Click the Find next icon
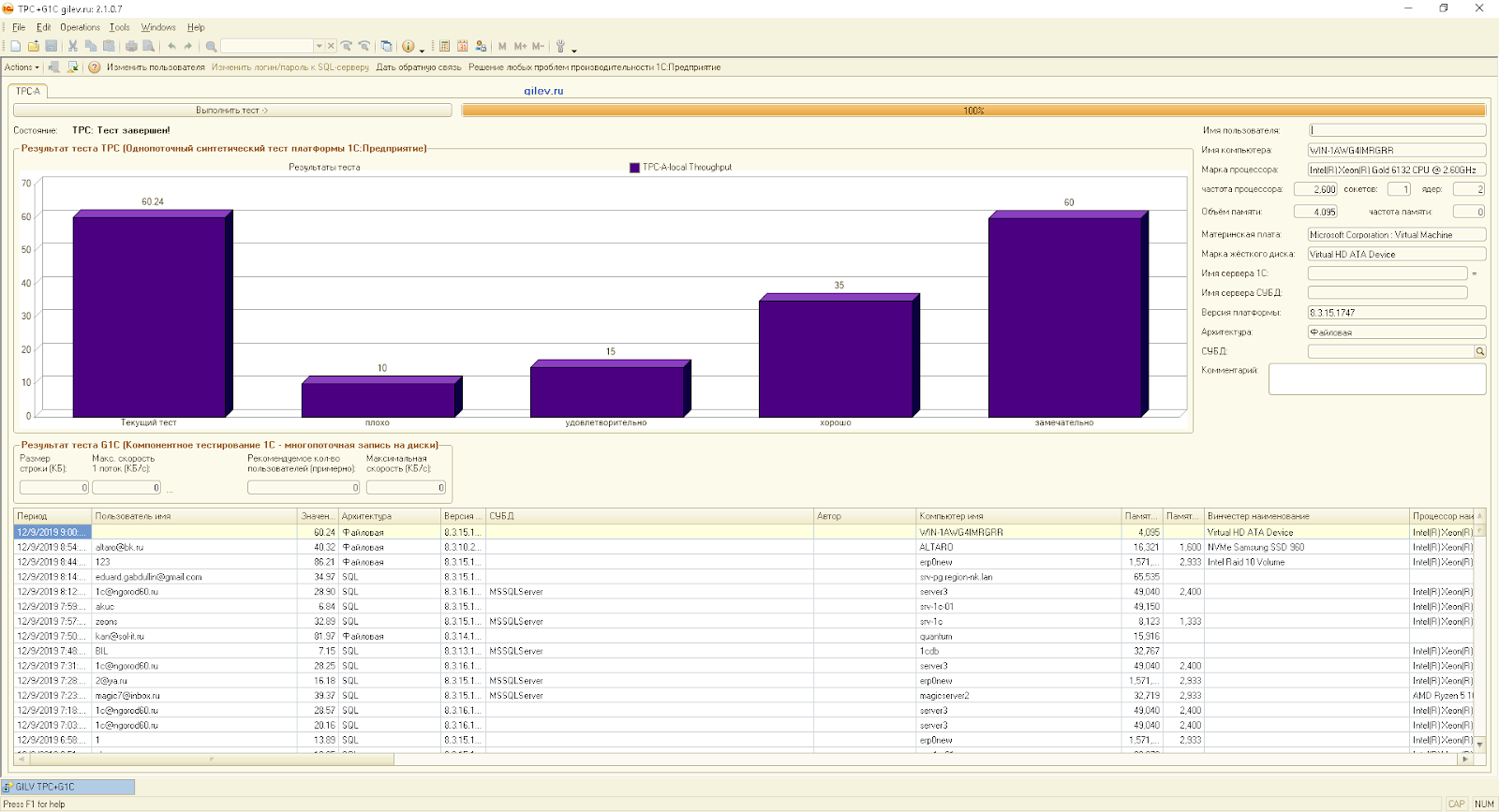 pyautogui.click(x=347, y=46)
